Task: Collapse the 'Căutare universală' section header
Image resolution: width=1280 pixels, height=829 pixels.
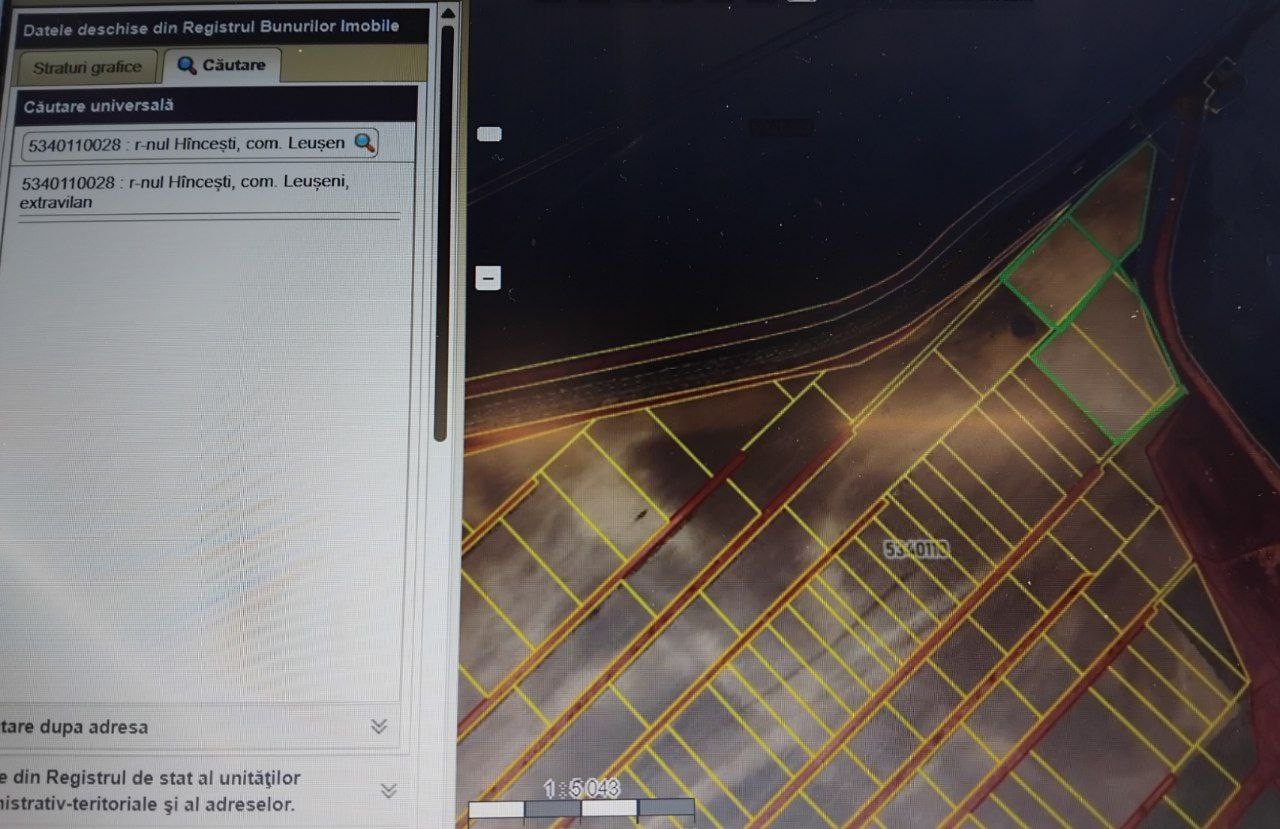Action: click(x=215, y=105)
